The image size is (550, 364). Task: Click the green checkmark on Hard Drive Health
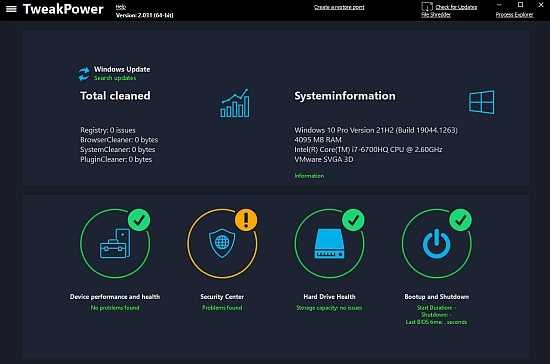(x=353, y=220)
